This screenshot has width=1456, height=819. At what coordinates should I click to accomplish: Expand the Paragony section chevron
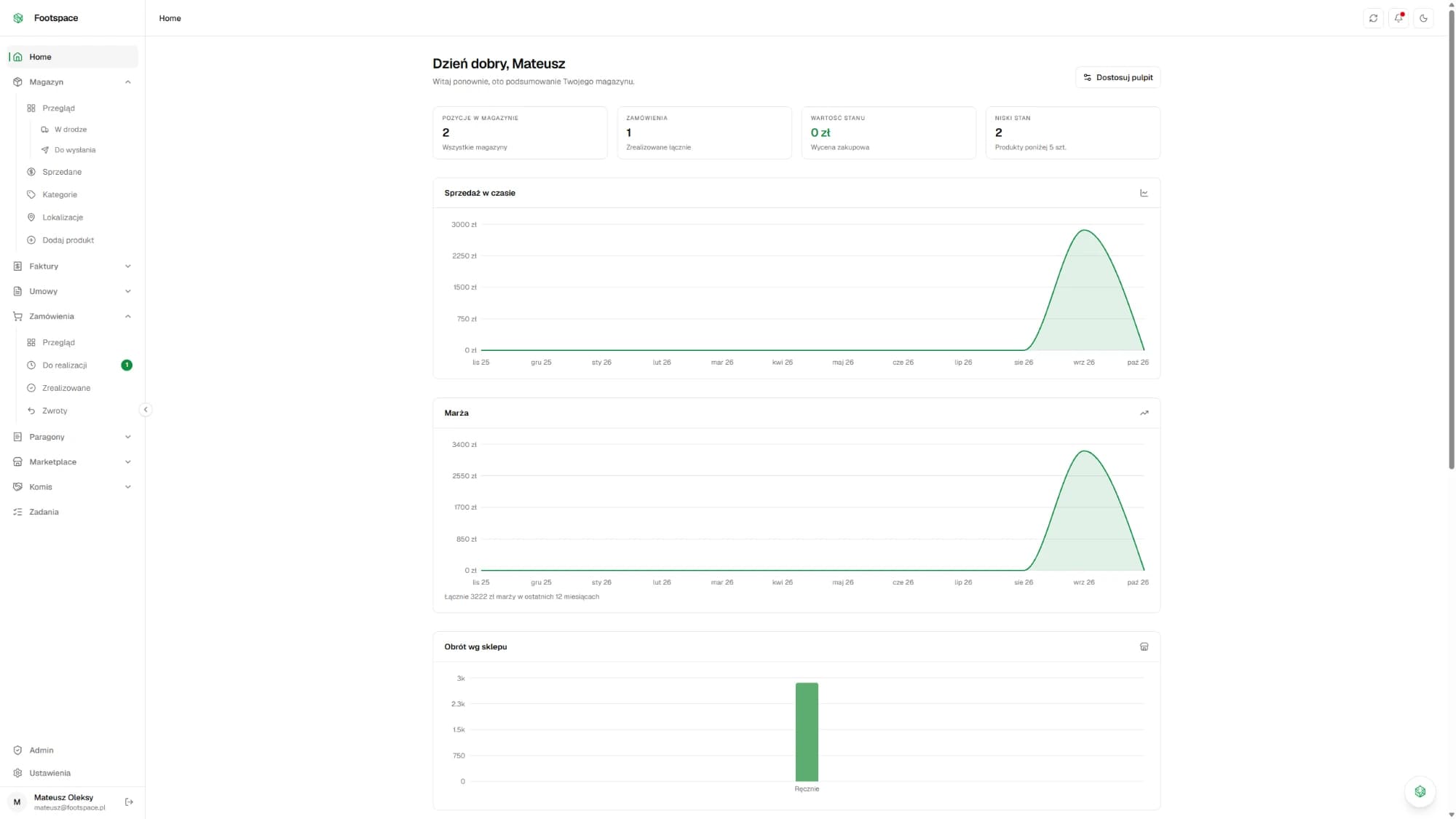pos(128,437)
